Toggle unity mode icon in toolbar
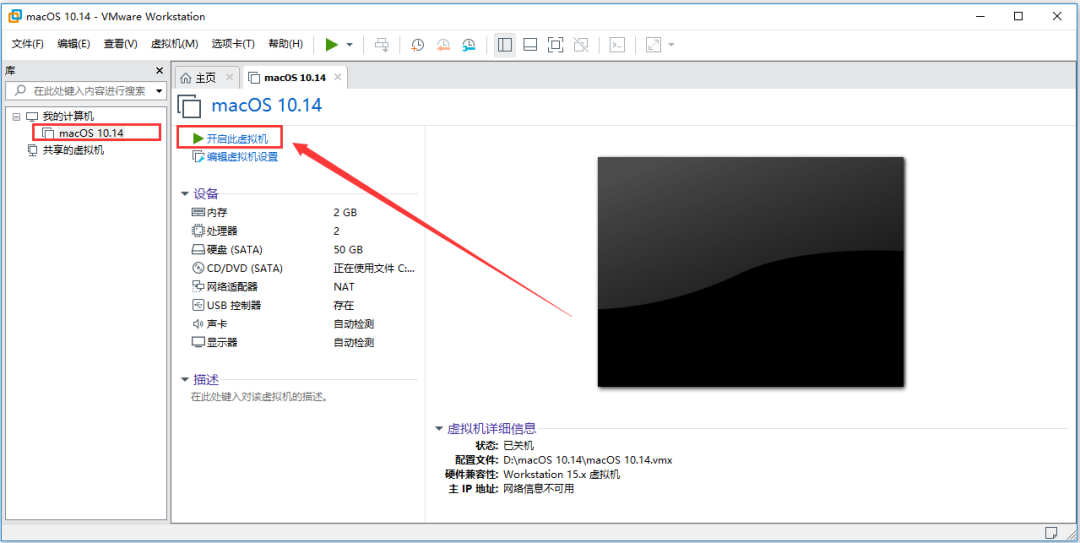The width and height of the screenshot is (1080, 543). 581,45
